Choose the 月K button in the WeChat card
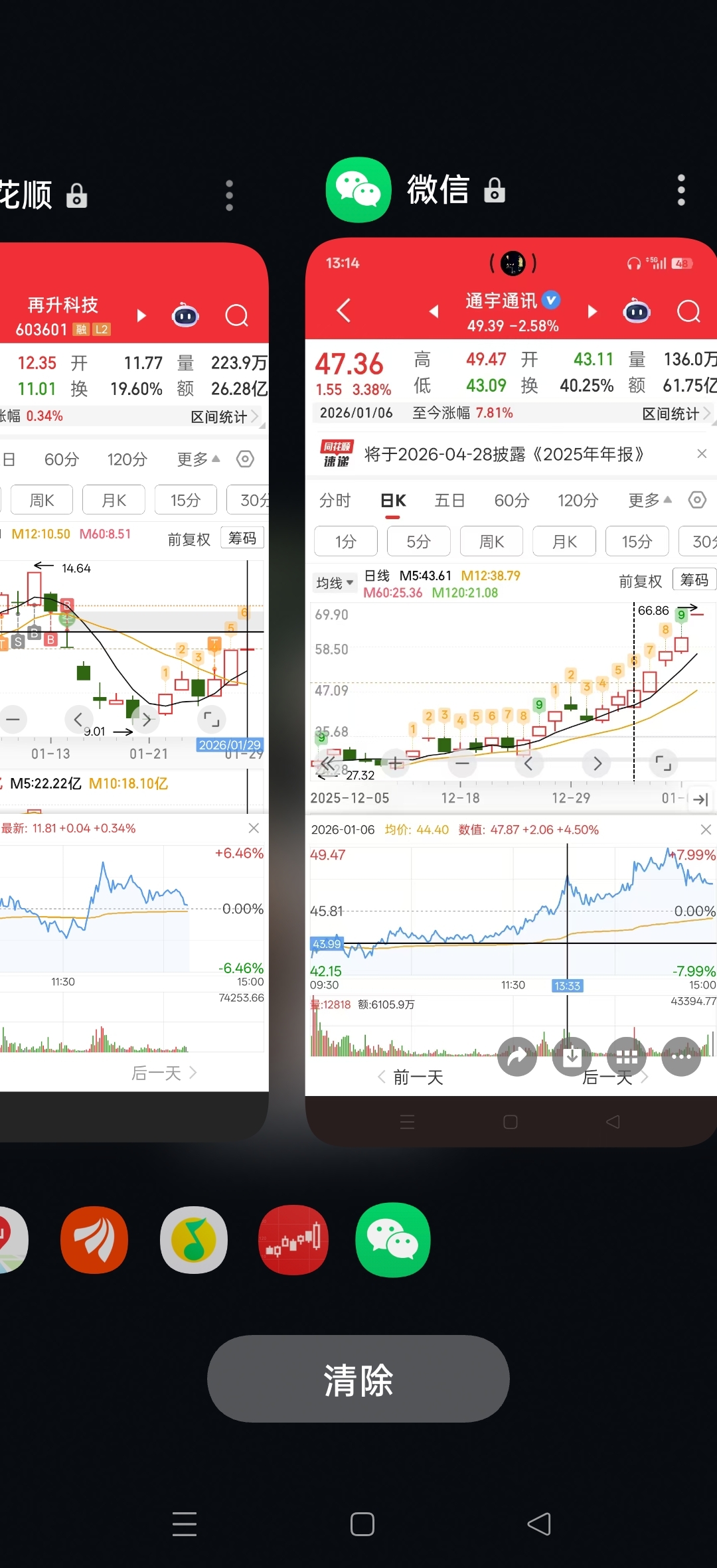This screenshot has height=1568, width=717. pyautogui.click(x=564, y=542)
